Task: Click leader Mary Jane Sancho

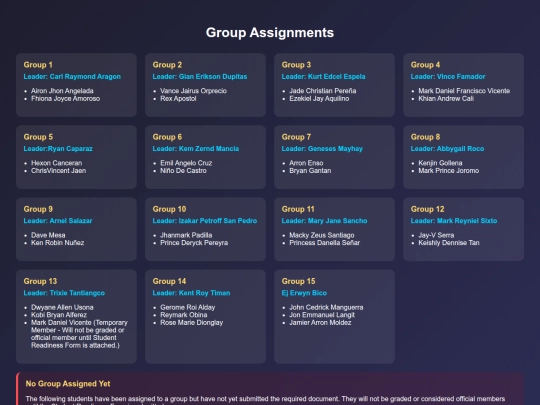Action: coord(338,221)
